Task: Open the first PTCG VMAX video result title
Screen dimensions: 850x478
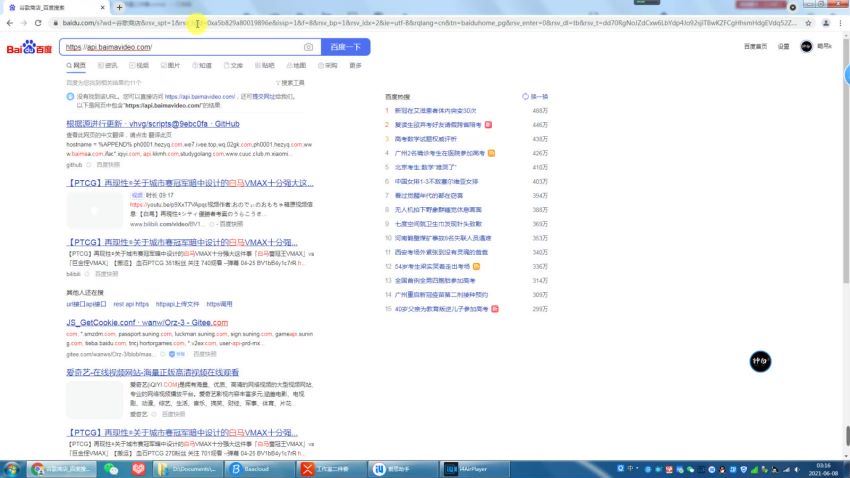Action: pyautogui.click(x=190, y=183)
